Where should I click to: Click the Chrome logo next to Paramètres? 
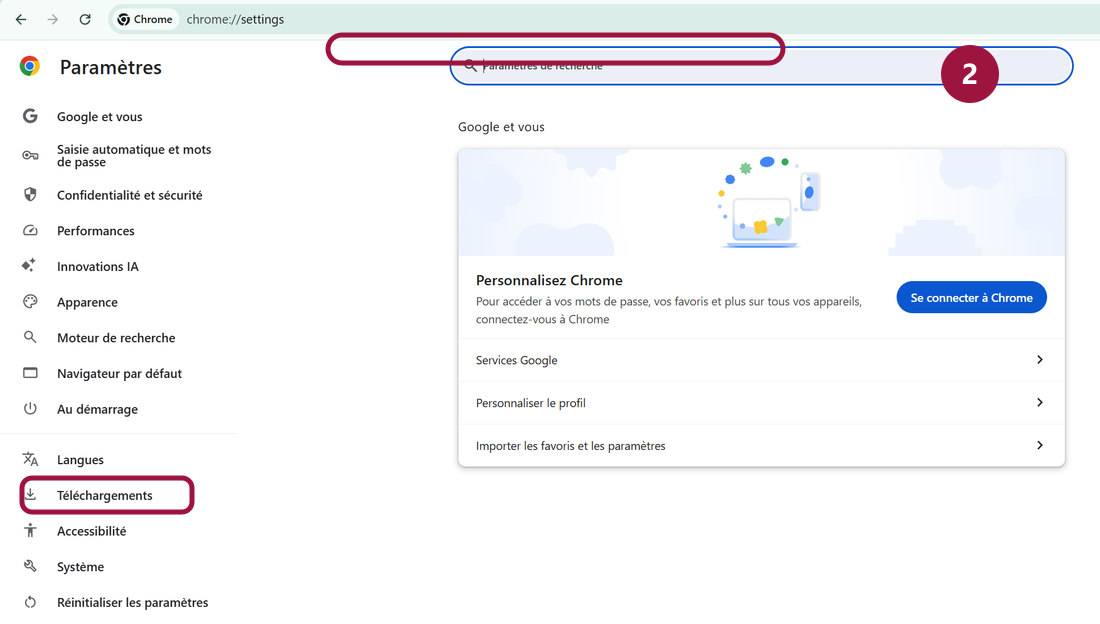click(29, 67)
